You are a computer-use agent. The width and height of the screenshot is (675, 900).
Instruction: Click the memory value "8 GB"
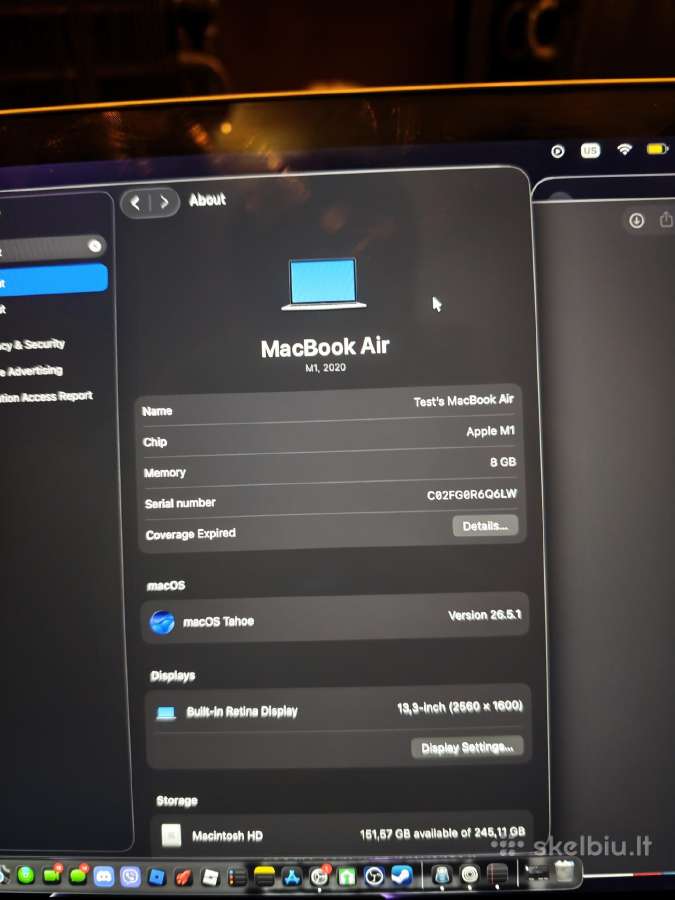[x=503, y=462]
